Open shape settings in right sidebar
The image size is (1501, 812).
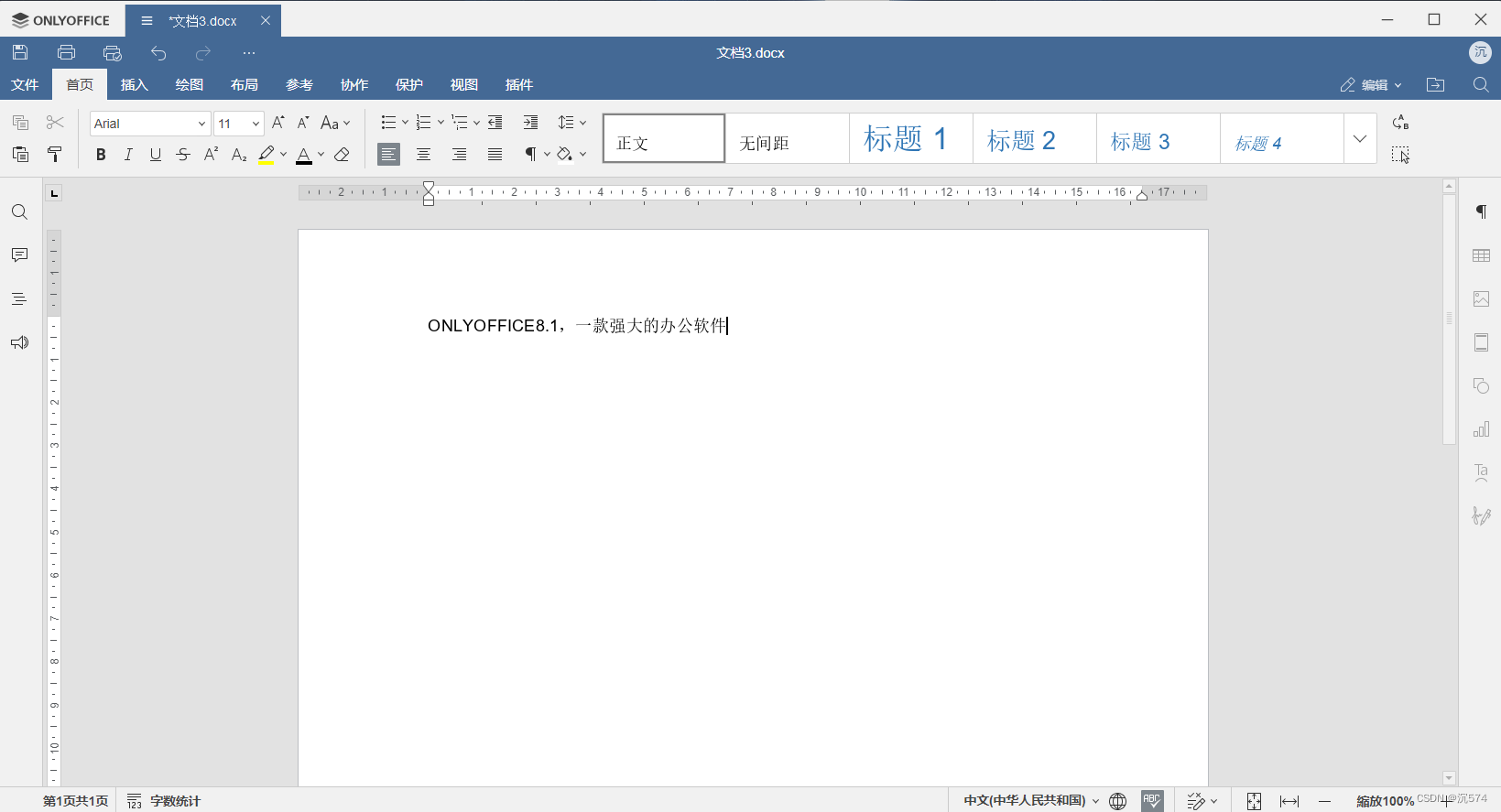click(1481, 386)
